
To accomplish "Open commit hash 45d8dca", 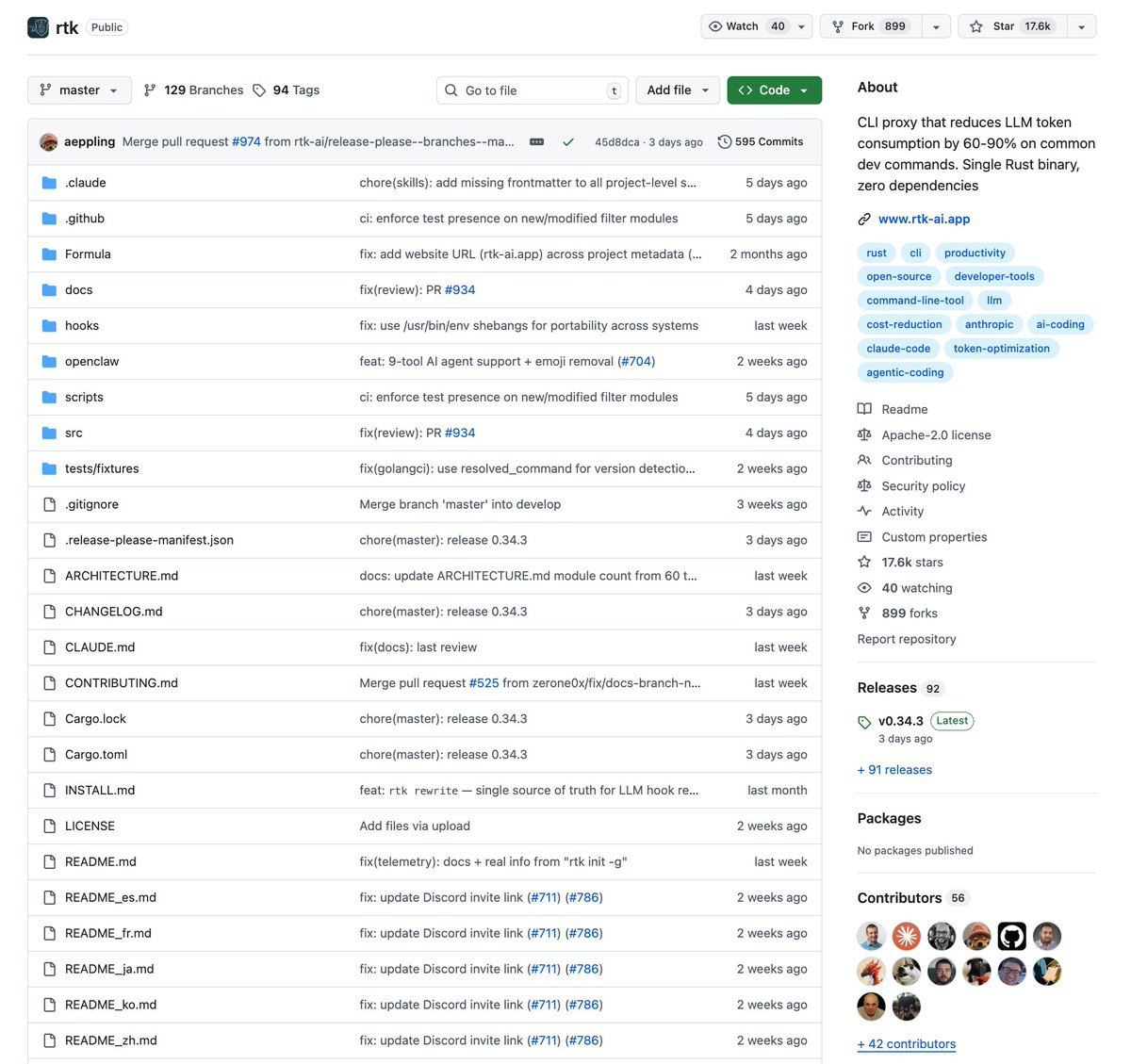I will tap(617, 142).
